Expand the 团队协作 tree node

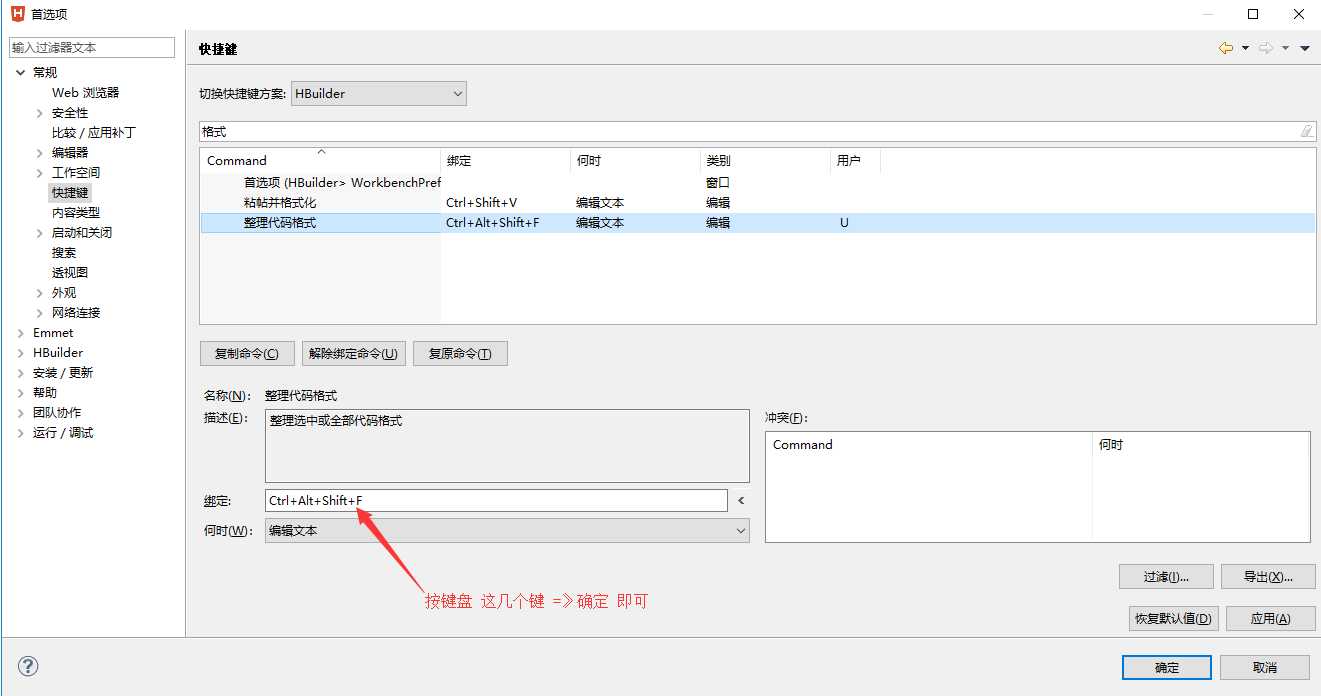[x=21, y=413]
